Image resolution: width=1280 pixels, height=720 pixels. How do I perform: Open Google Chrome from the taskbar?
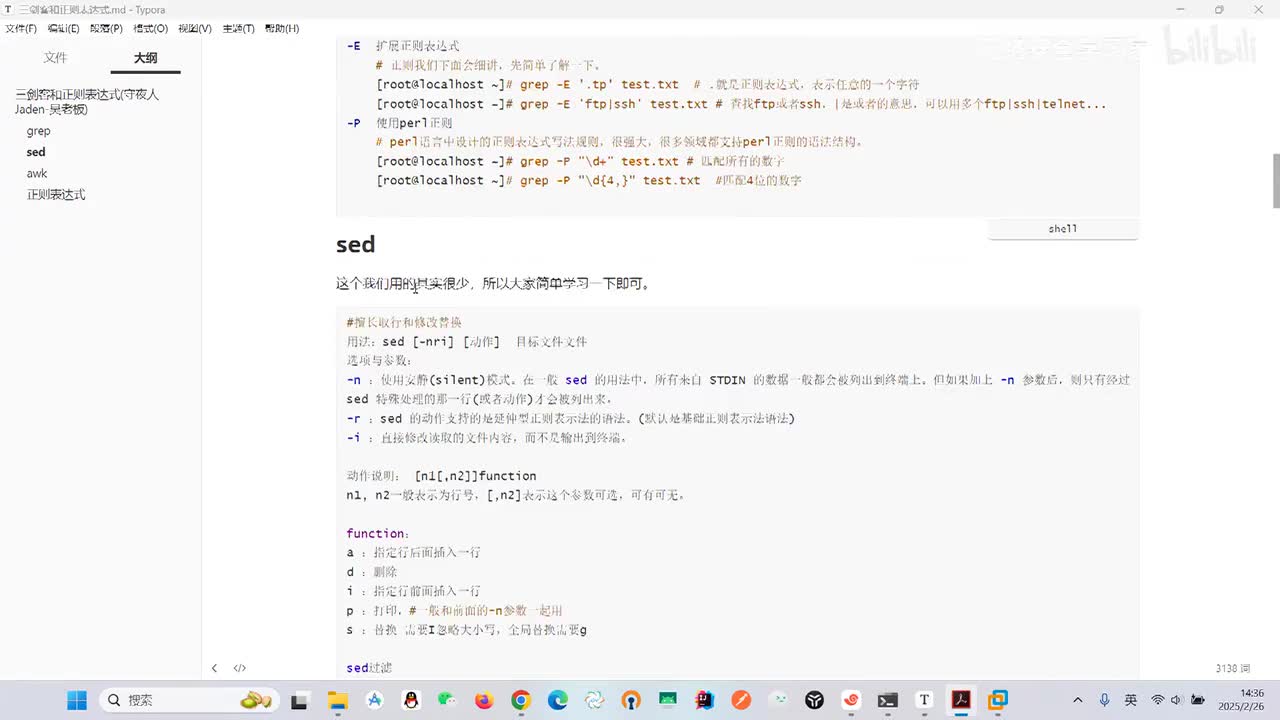(x=520, y=700)
